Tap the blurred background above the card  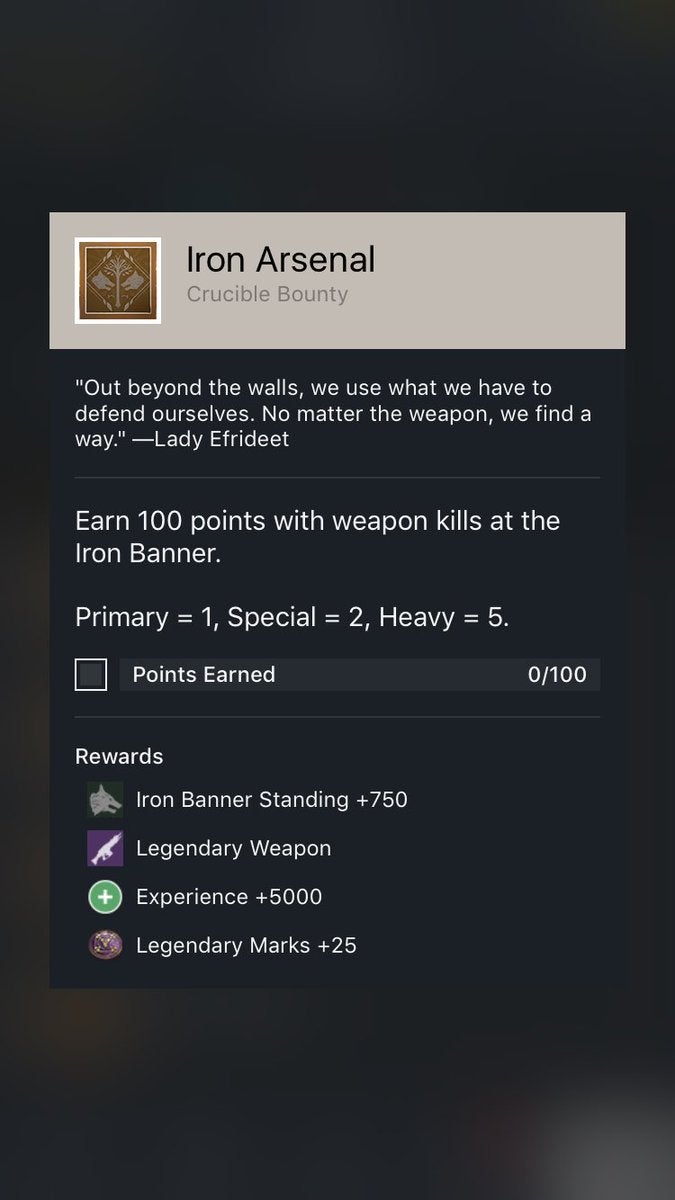tap(337, 100)
